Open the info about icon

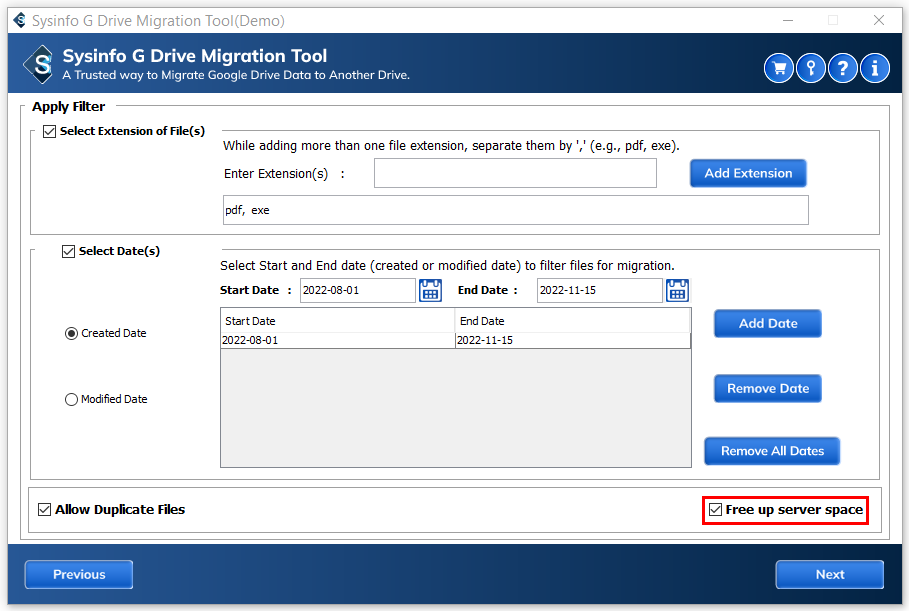click(x=875, y=68)
